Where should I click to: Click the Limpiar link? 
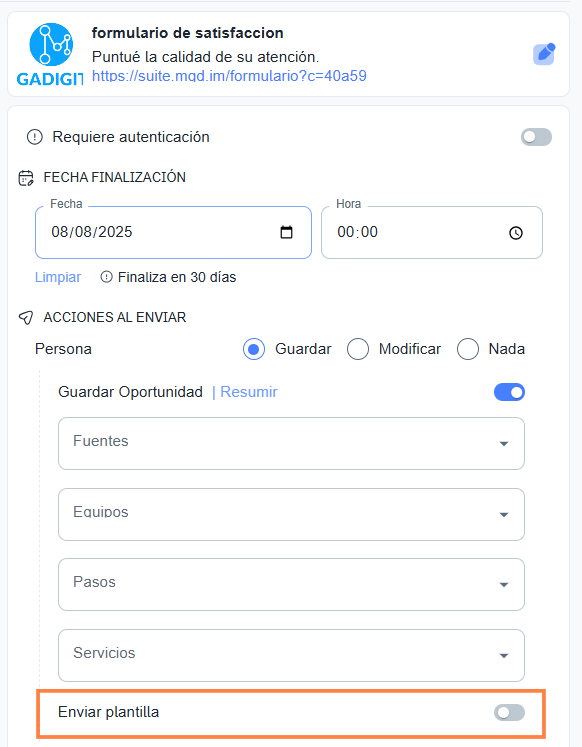click(58, 277)
